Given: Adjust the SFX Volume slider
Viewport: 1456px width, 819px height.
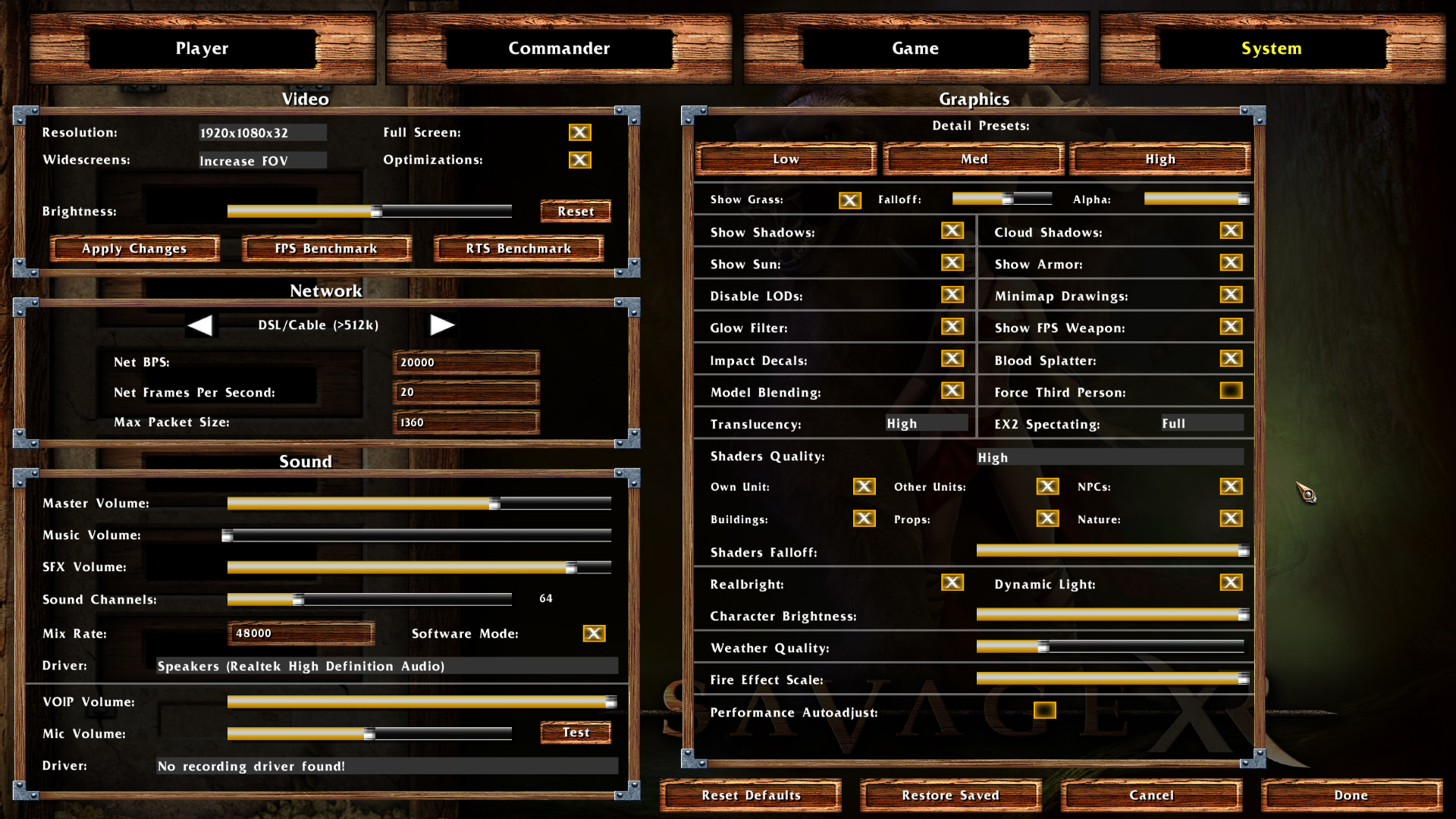Looking at the screenshot, I should click(419, 567).
